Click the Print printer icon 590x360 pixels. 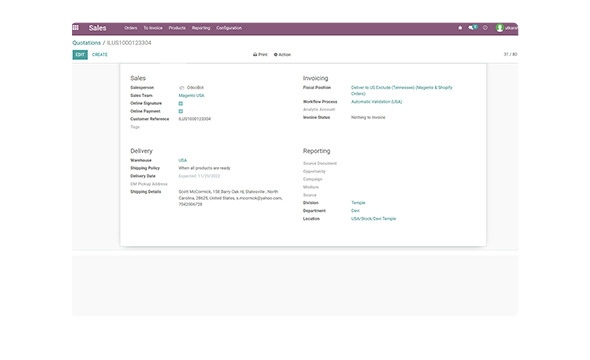pos(255,55)
